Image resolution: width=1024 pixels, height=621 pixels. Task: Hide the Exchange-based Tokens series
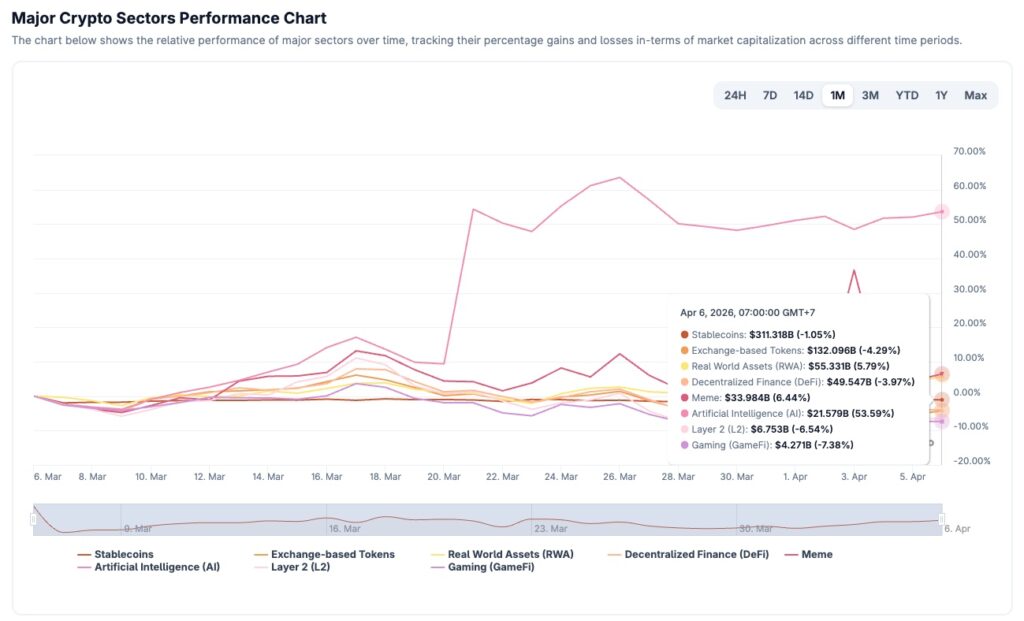click(332, 554)
